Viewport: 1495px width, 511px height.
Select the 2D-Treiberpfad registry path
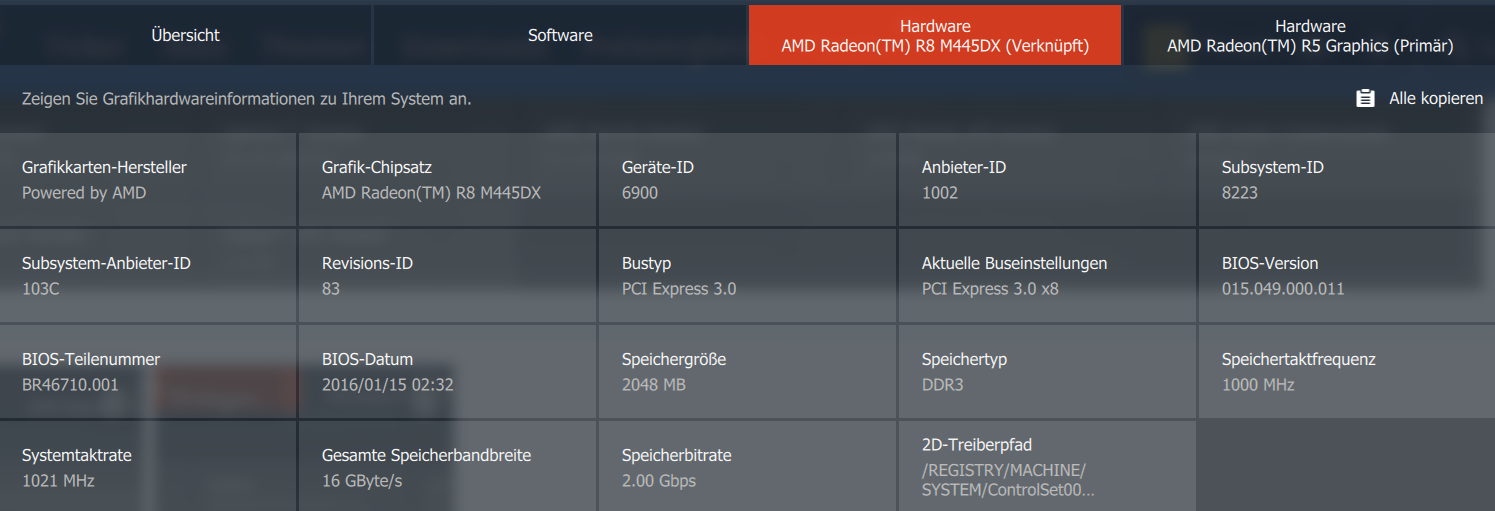click(1008, 481)
